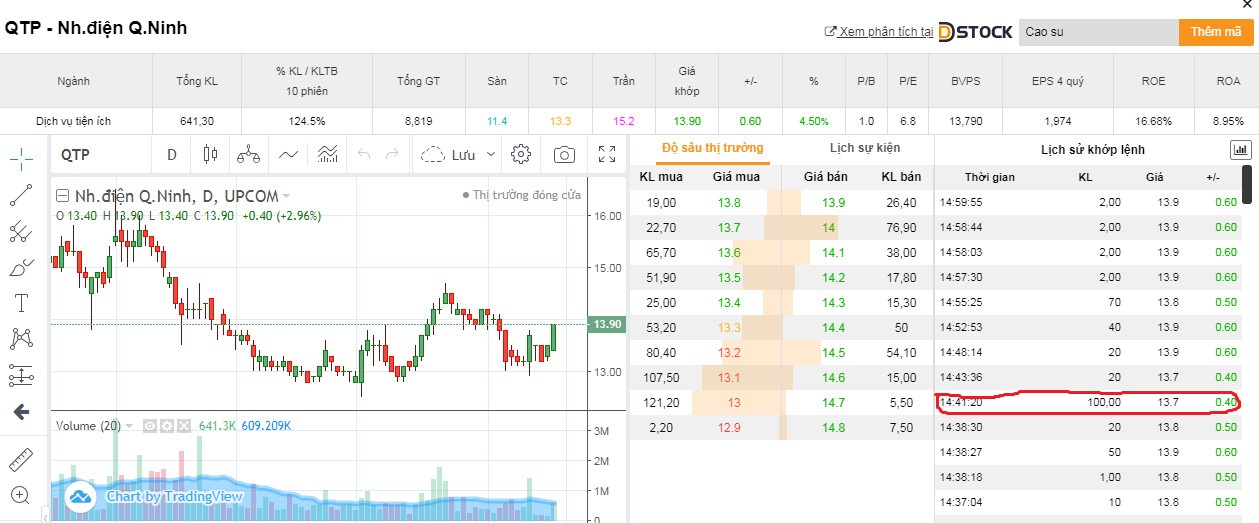Toggle Volume indicator visibility eye icon
This screenshot has width=1259, height=523.
149,426
